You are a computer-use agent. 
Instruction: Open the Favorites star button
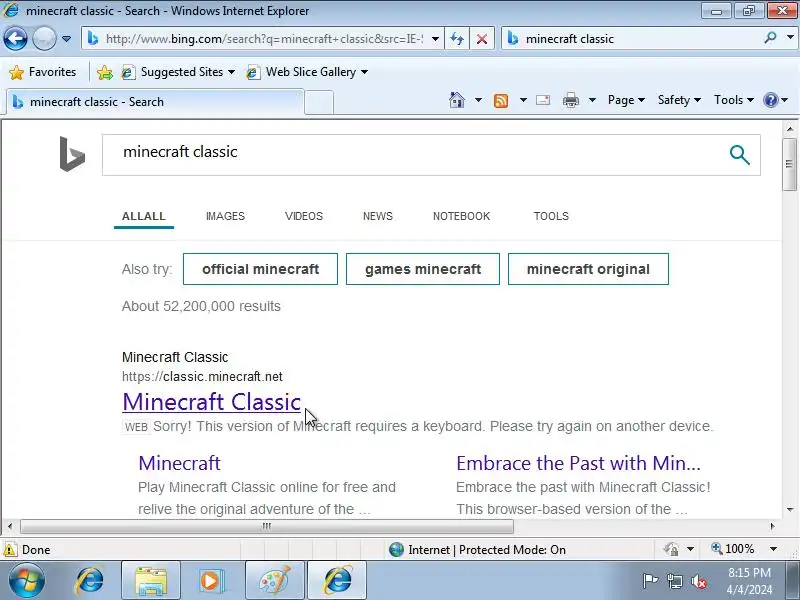coord(43,72)
